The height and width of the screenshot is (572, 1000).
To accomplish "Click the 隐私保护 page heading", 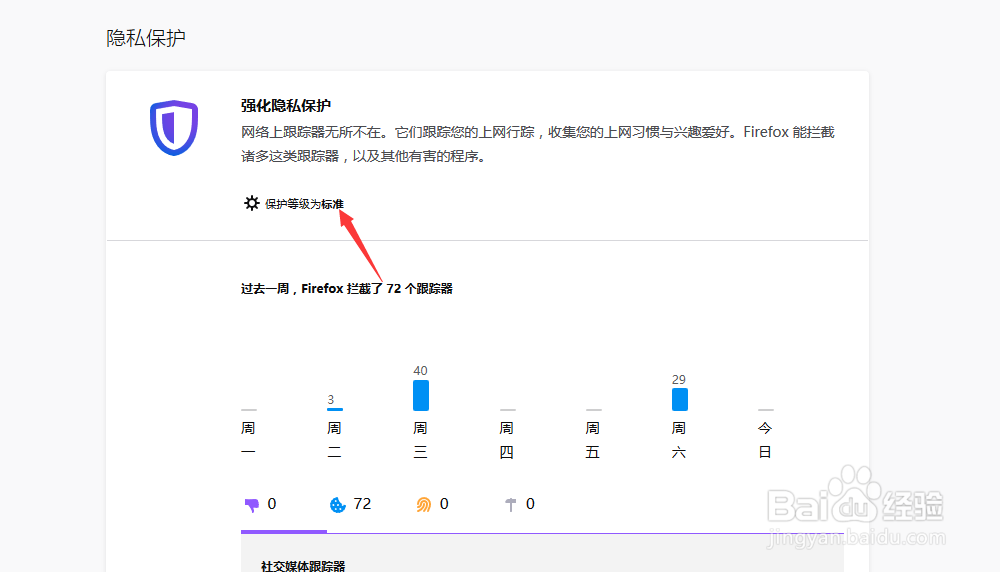I will pyautogui.click(x=146, y=38).
